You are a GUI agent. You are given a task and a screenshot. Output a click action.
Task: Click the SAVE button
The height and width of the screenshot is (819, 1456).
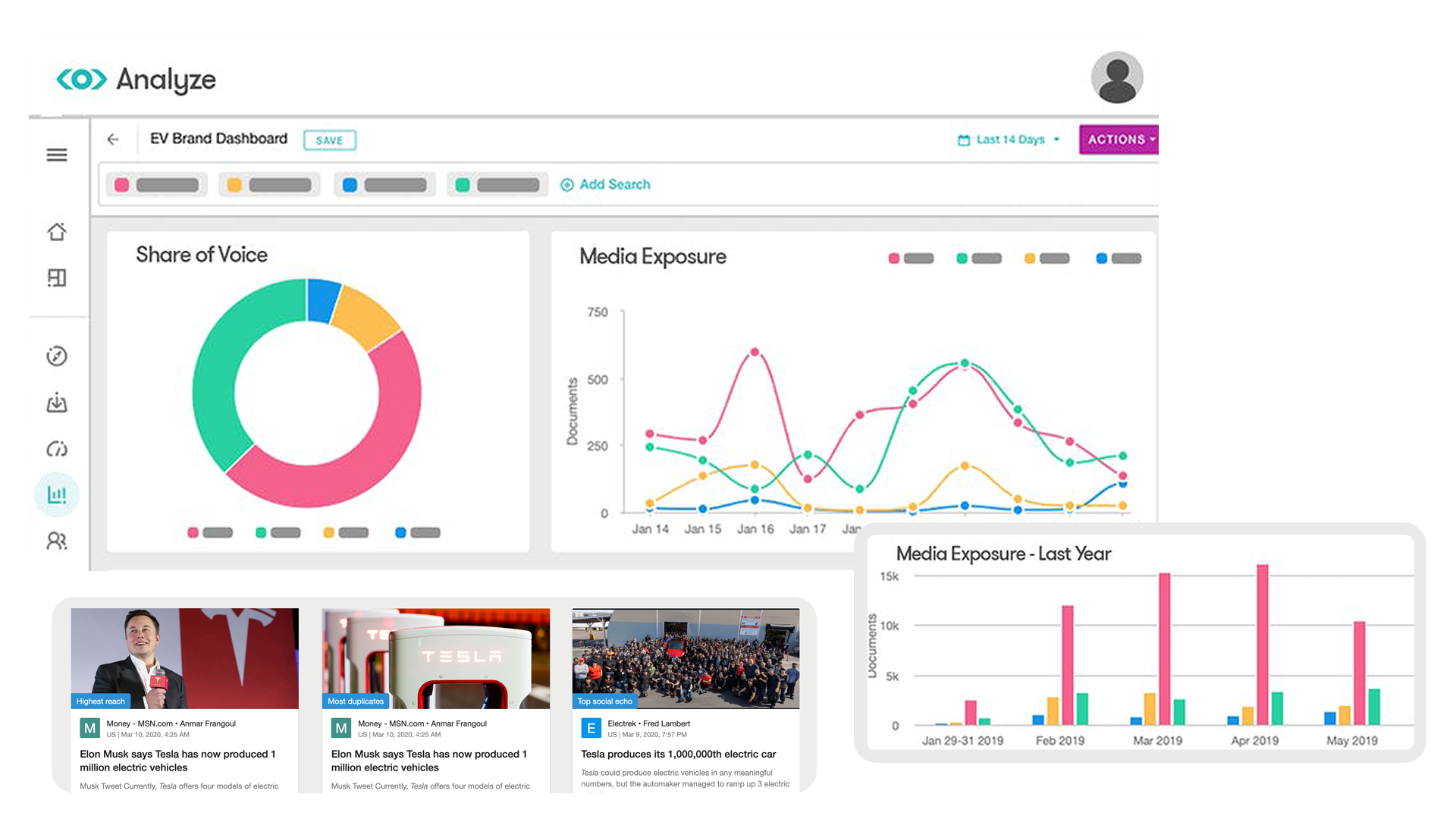pos(330,139)
